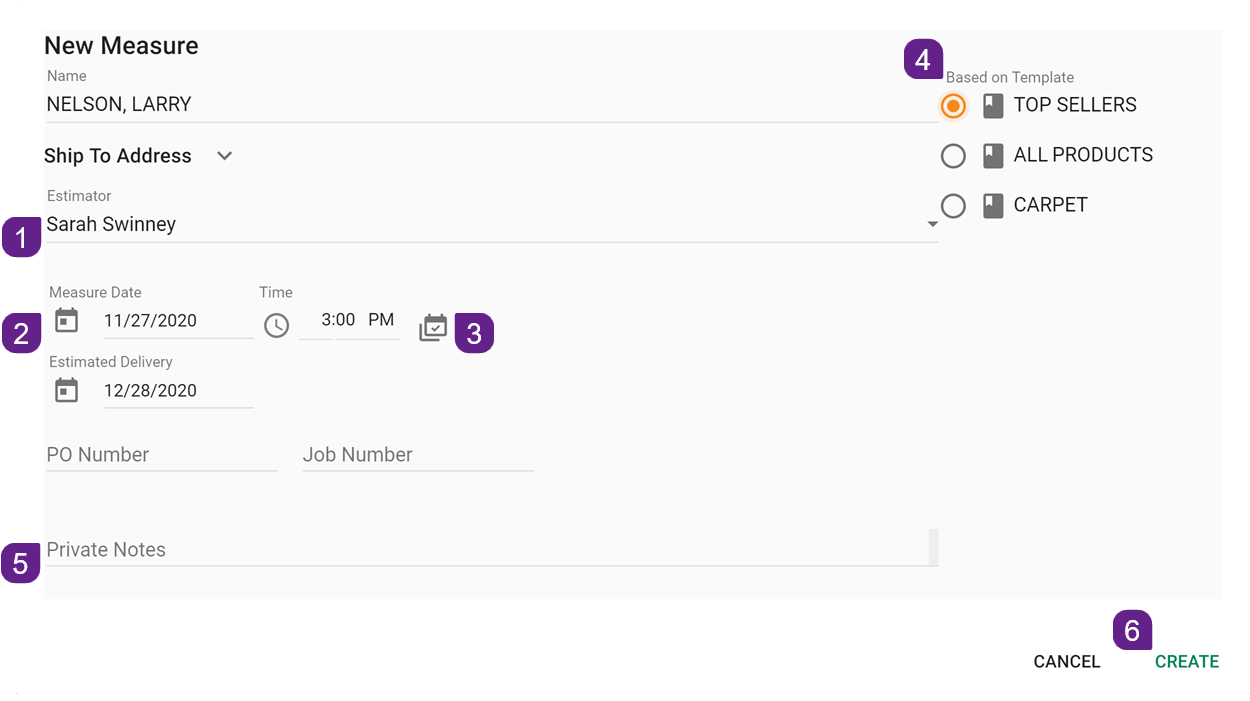Click the Estimated Delivery calendar icon
1250x701 pixels.
point(66,391)
